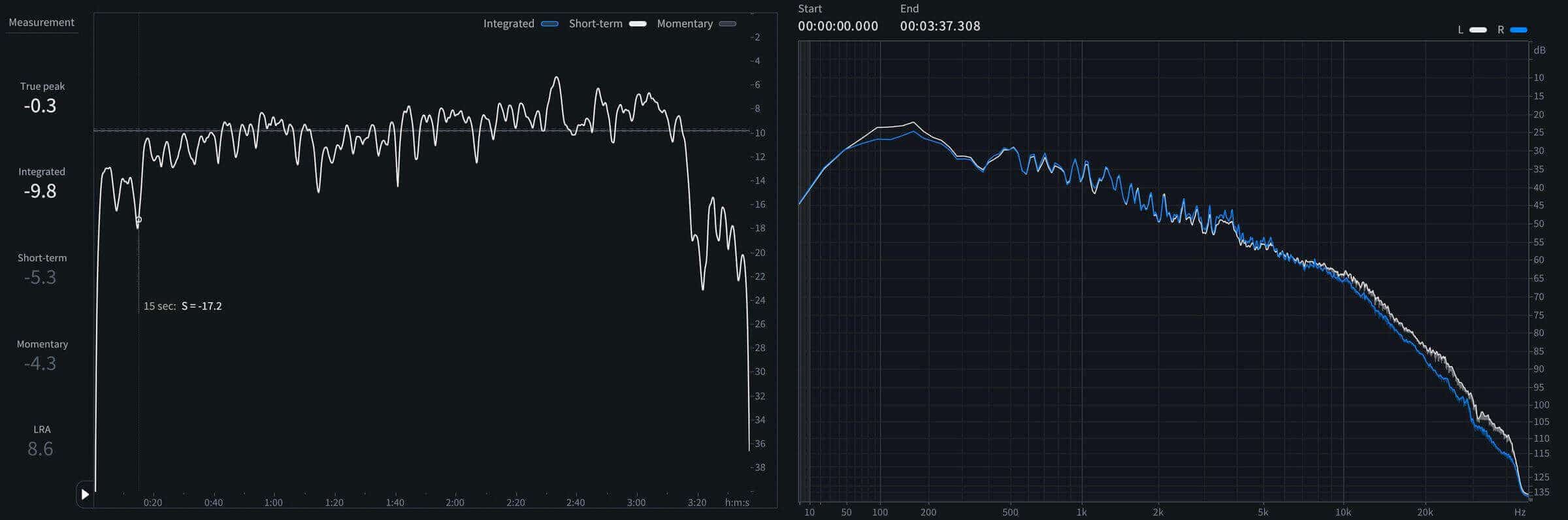Click the Short-term legend label
This screenshot has width=1568, height=520.
[596, 24]
